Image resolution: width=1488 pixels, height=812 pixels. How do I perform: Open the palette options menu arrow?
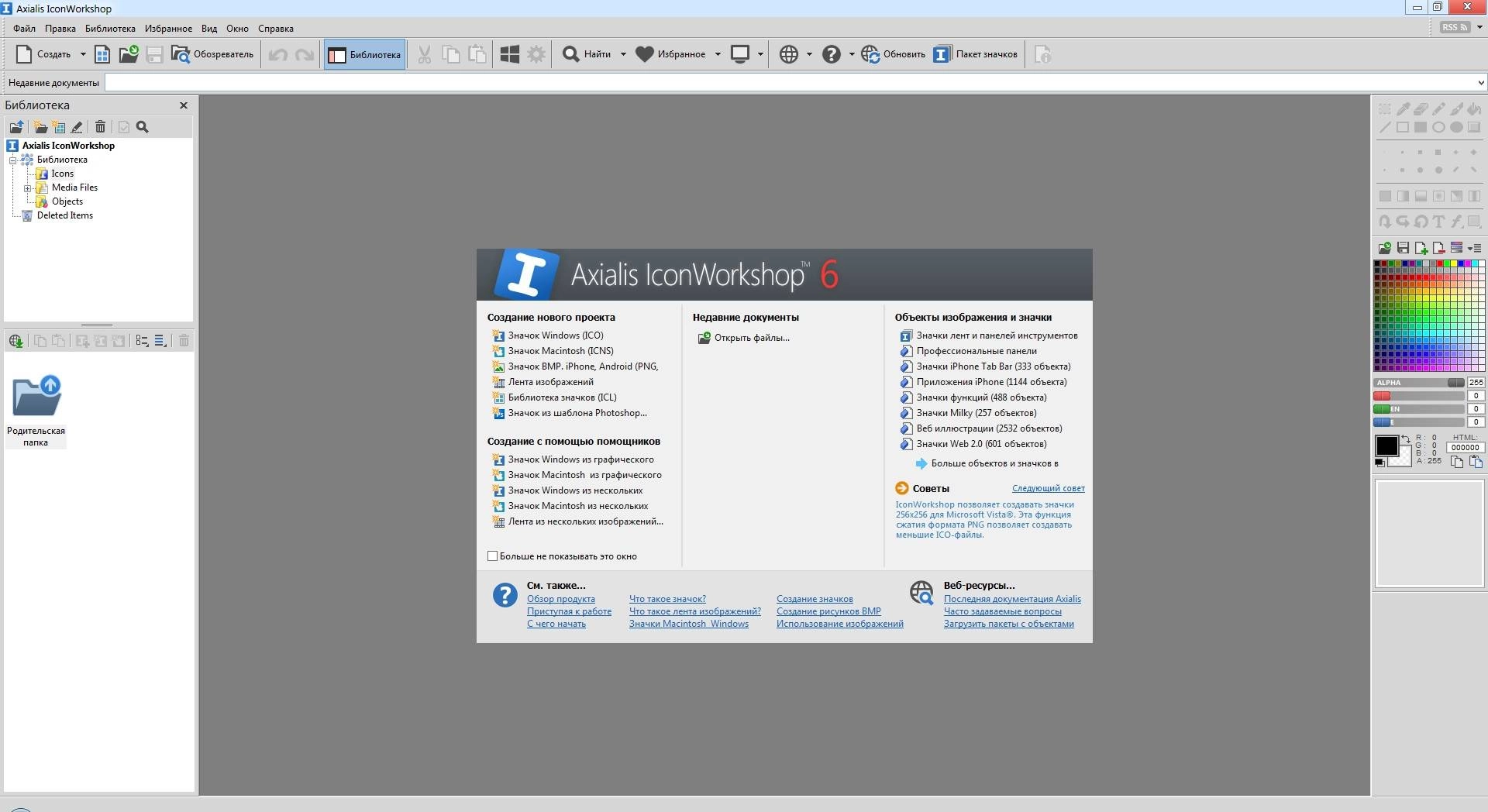(1475, 248)
